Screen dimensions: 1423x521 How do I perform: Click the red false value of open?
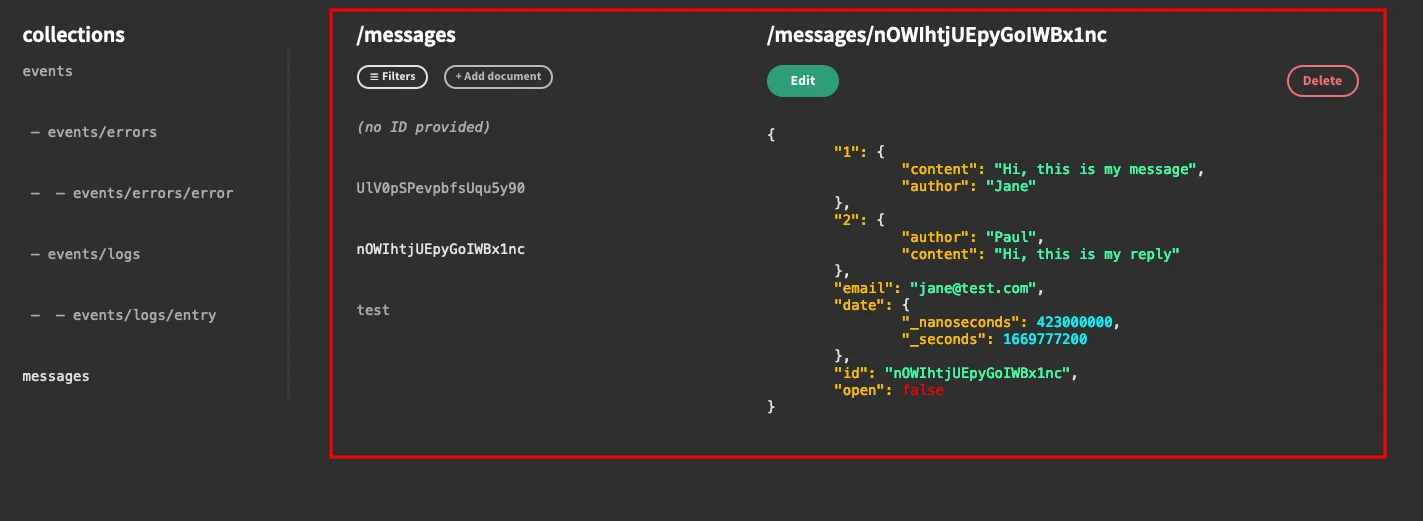pyautogui.click(x=922, y=390)
